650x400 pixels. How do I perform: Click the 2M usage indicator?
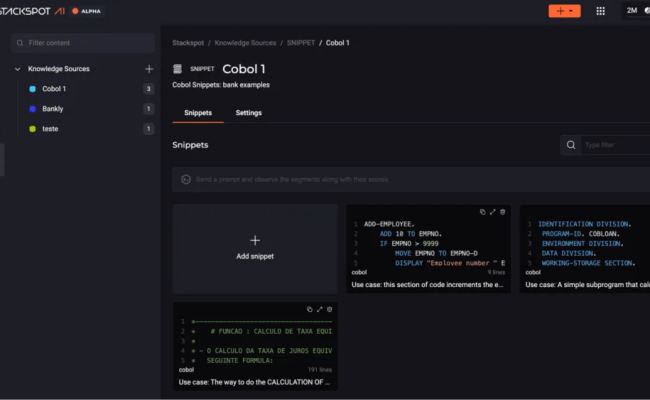click(631, 11)
